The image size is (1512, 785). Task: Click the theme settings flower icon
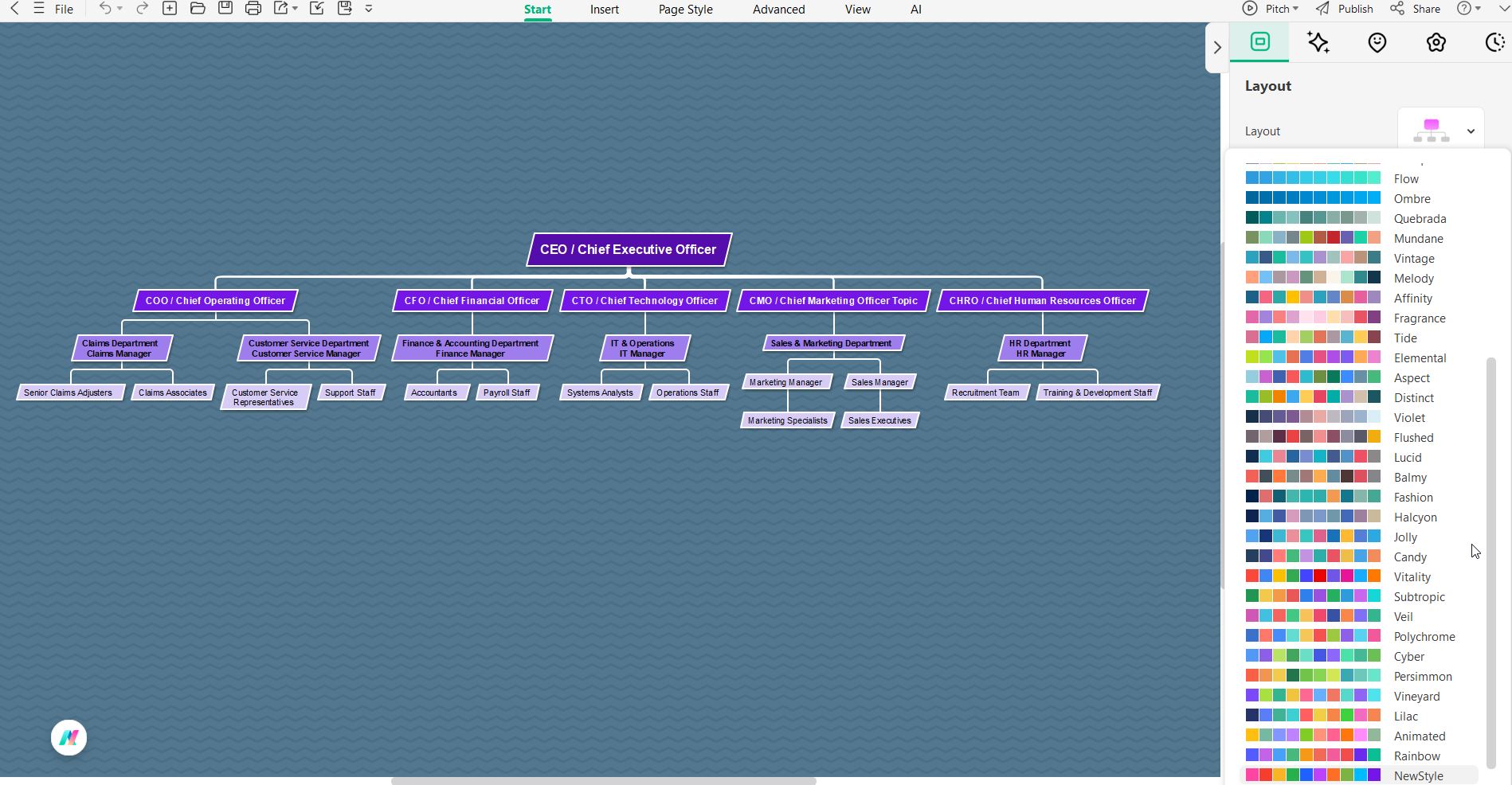pos(1436,42)
